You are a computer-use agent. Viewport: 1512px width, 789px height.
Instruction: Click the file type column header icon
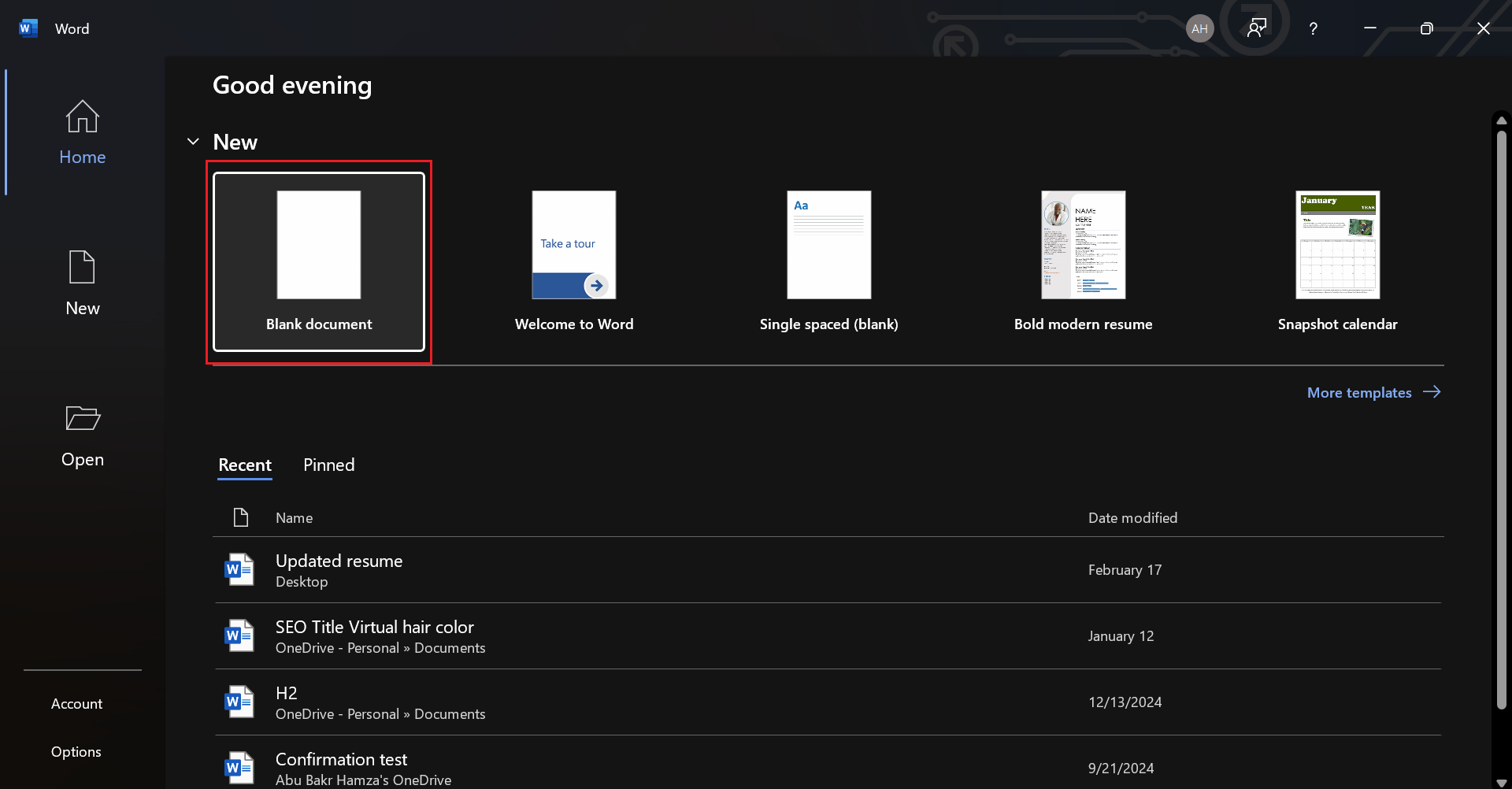(241, 517)
